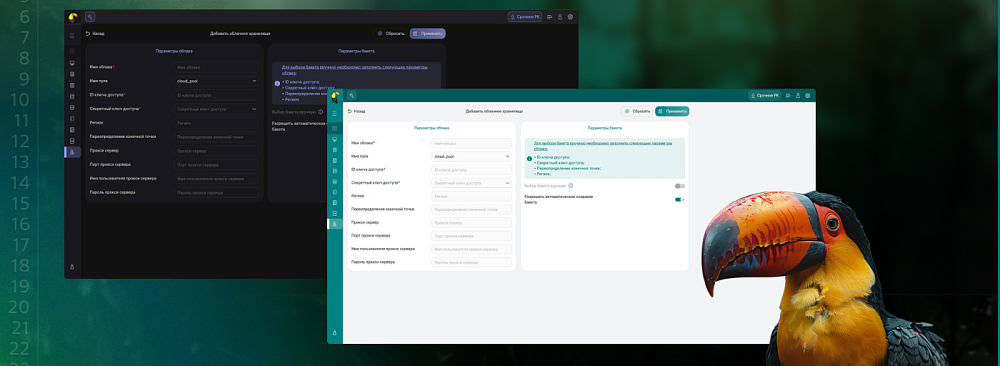Click Параметры облака heading in dark window

(x=174, y=50)
